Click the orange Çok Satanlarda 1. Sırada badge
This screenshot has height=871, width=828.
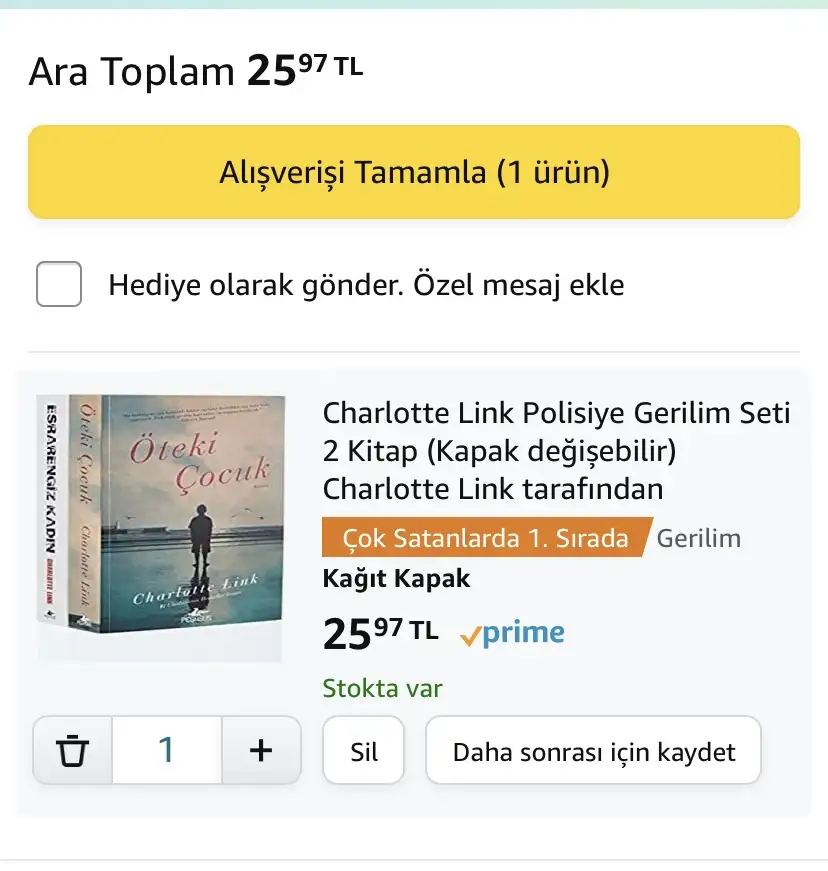click(487, 537)
